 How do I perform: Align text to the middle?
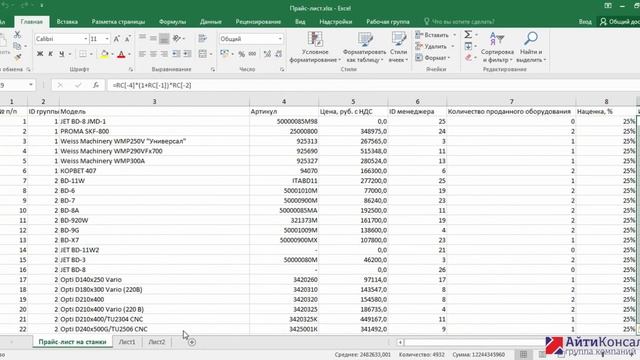click(153, 39)
